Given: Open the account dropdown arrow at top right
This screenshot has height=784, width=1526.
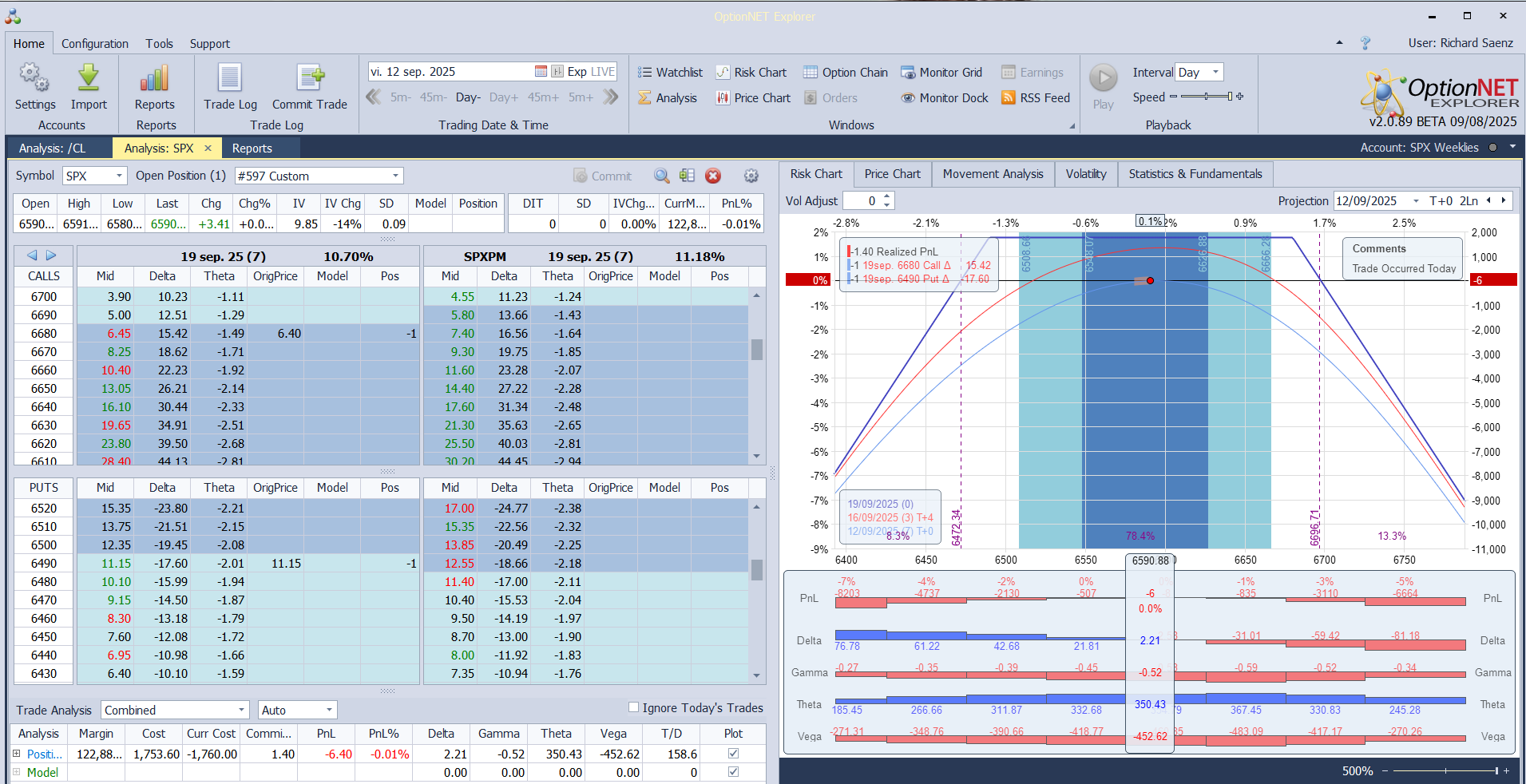Looking at the screenshot, I should coord(1512,147).
